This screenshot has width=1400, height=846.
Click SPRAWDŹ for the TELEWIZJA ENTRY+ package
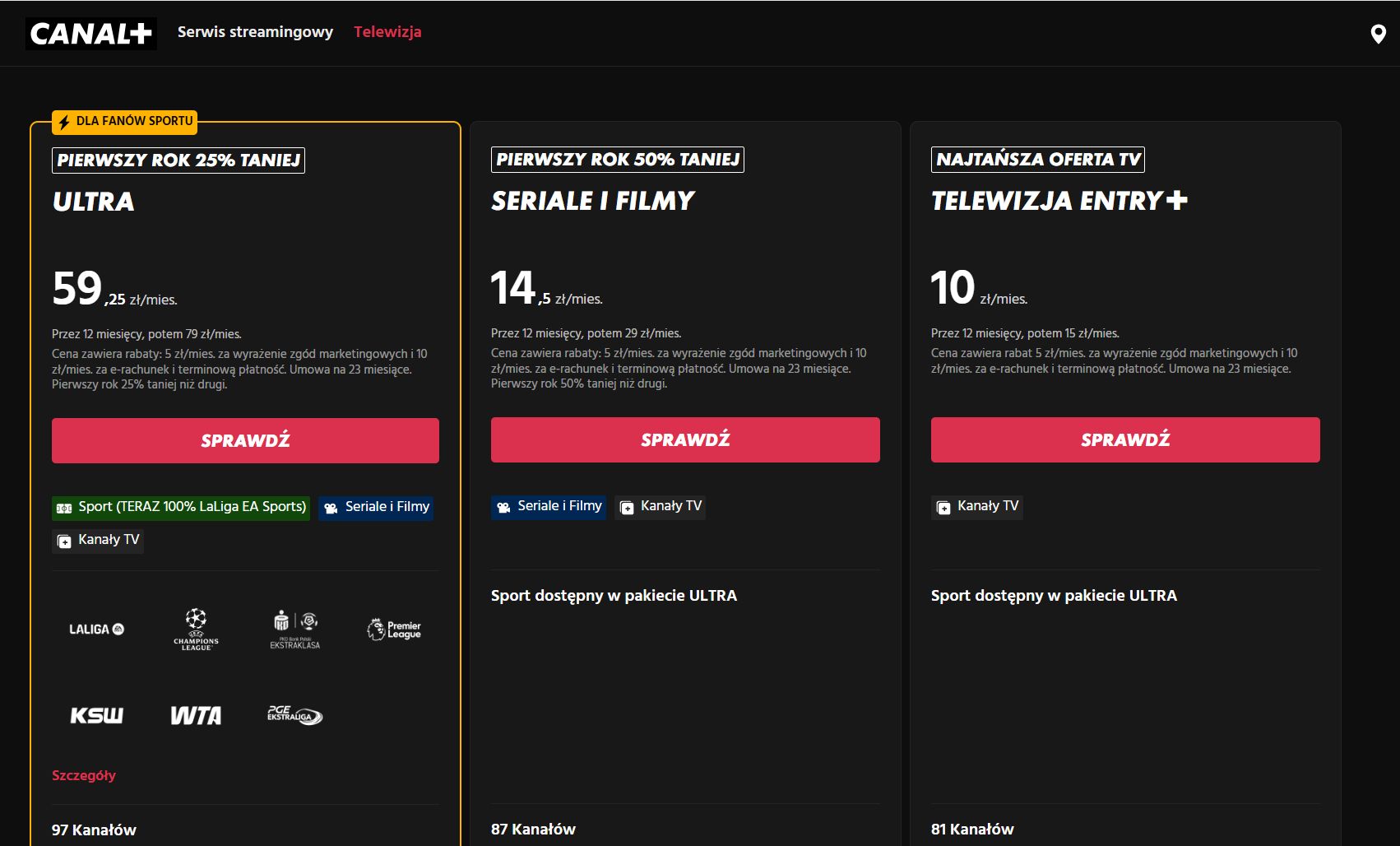(x=1125, y=439)
